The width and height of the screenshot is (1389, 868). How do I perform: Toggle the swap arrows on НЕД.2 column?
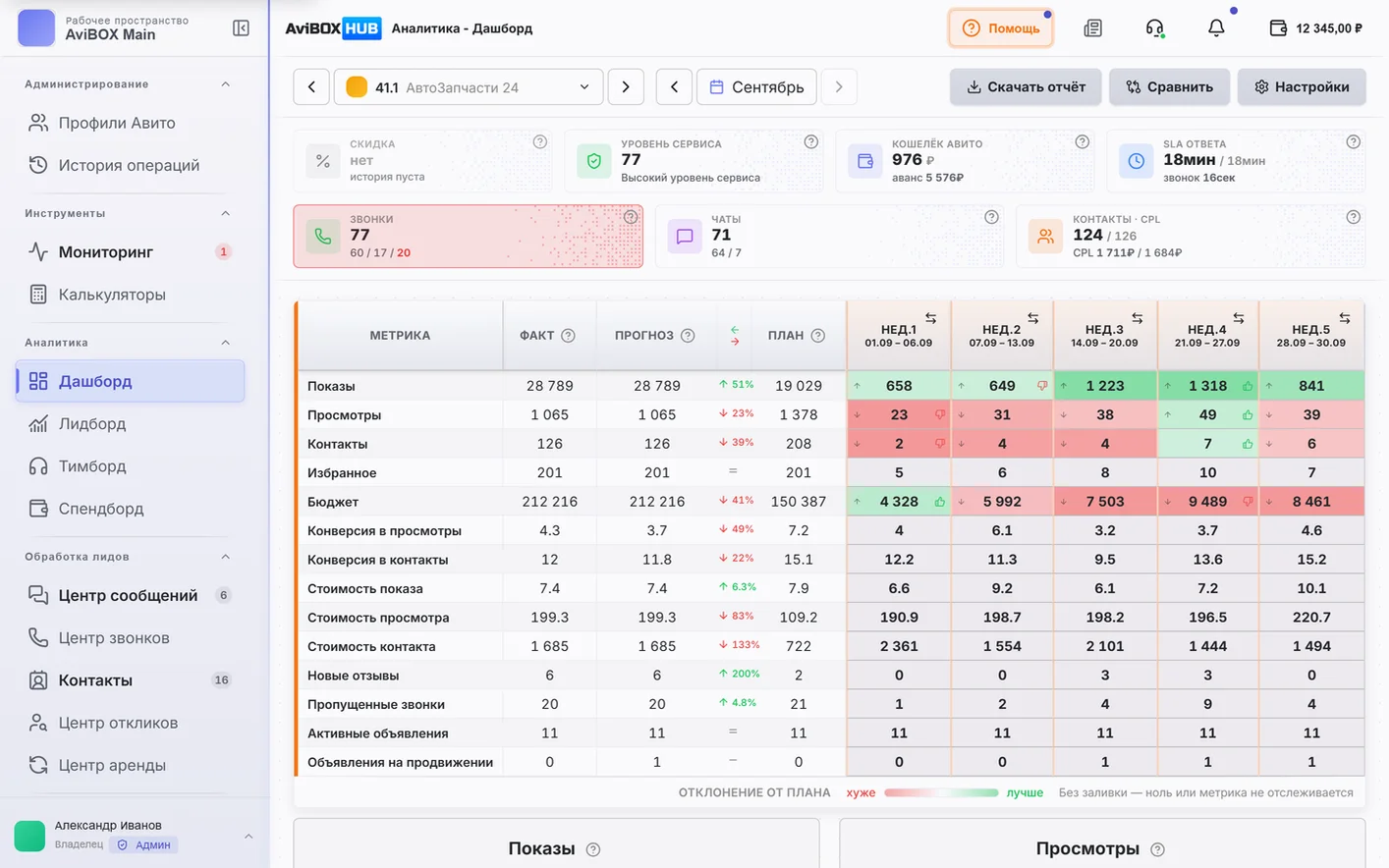pyautogui.click(x=1032, y=318)
